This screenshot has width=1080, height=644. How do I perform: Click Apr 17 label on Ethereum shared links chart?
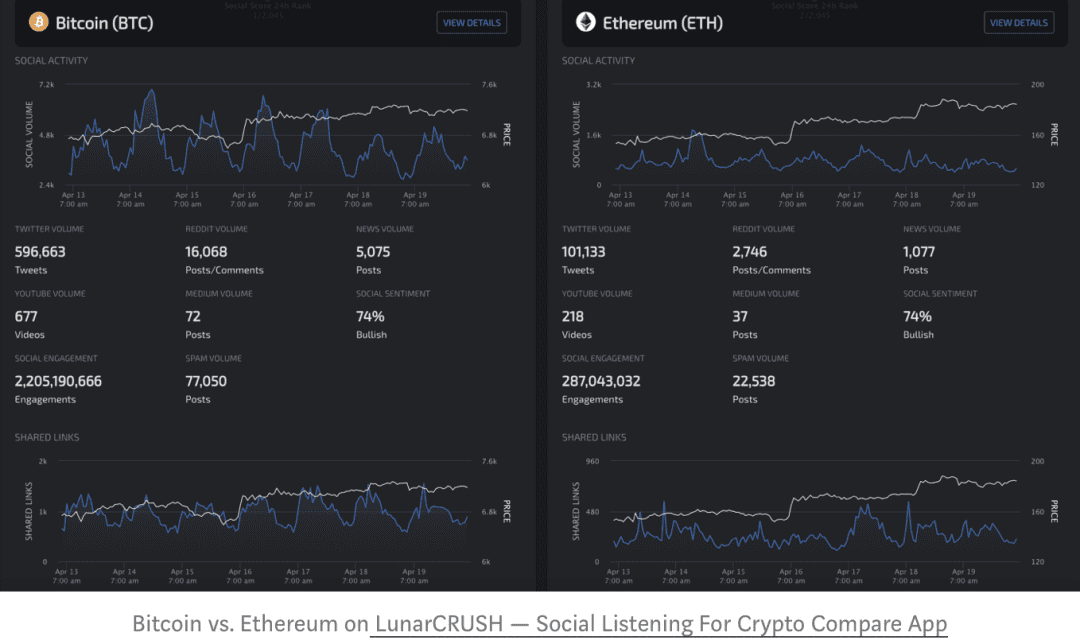point(849,577)
